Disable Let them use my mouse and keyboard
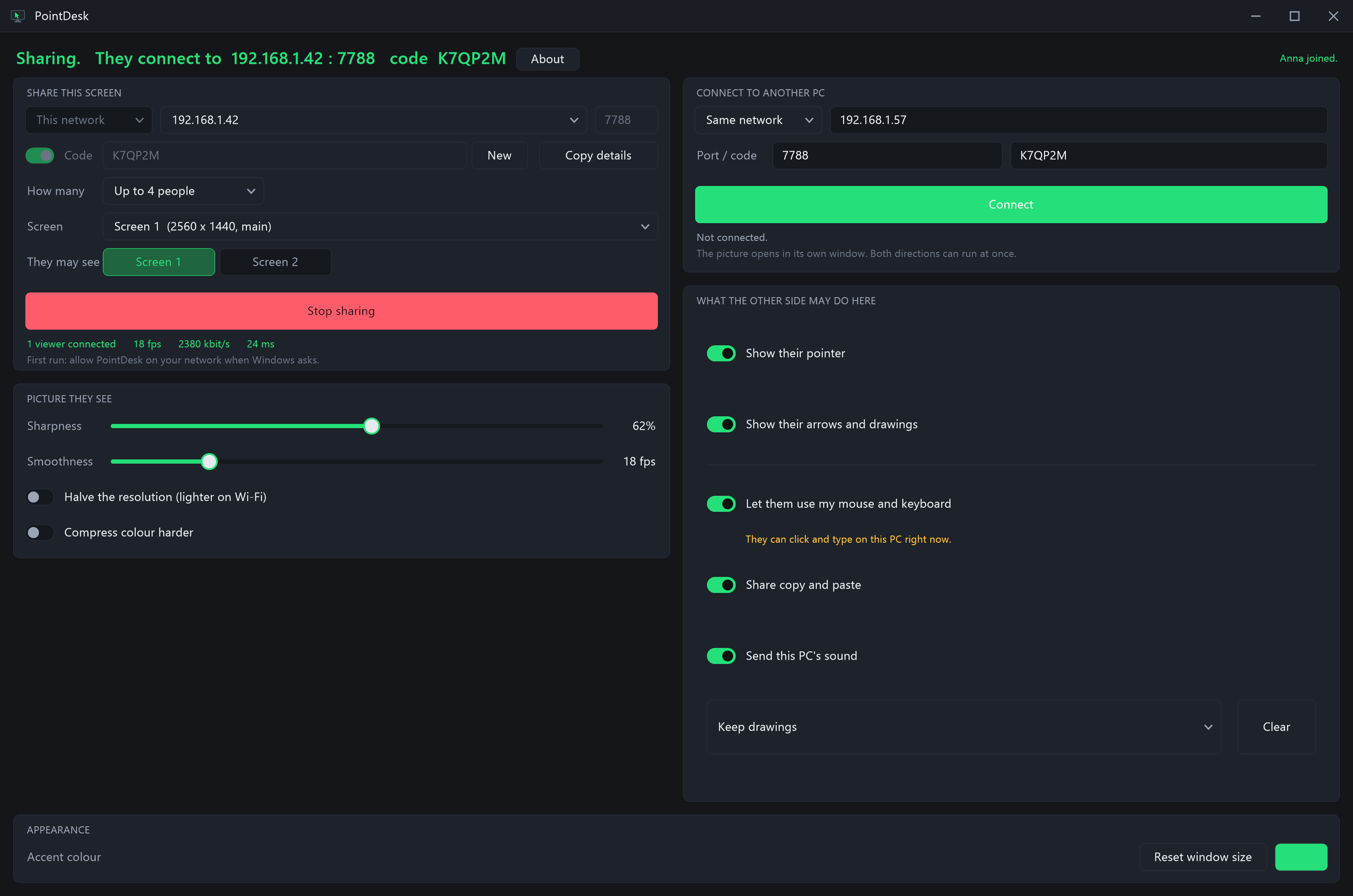 point(721,503)
